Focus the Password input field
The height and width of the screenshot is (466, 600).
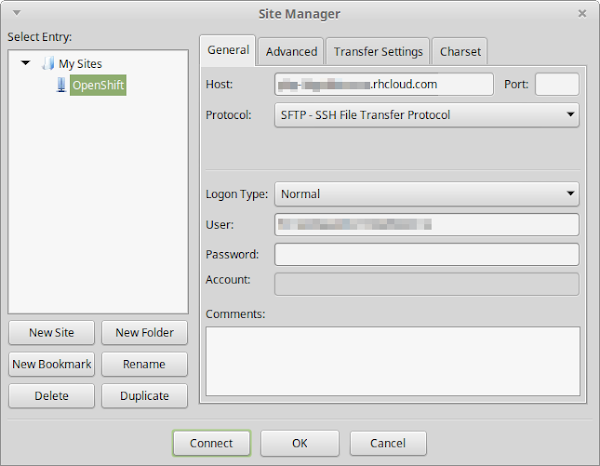427,254
